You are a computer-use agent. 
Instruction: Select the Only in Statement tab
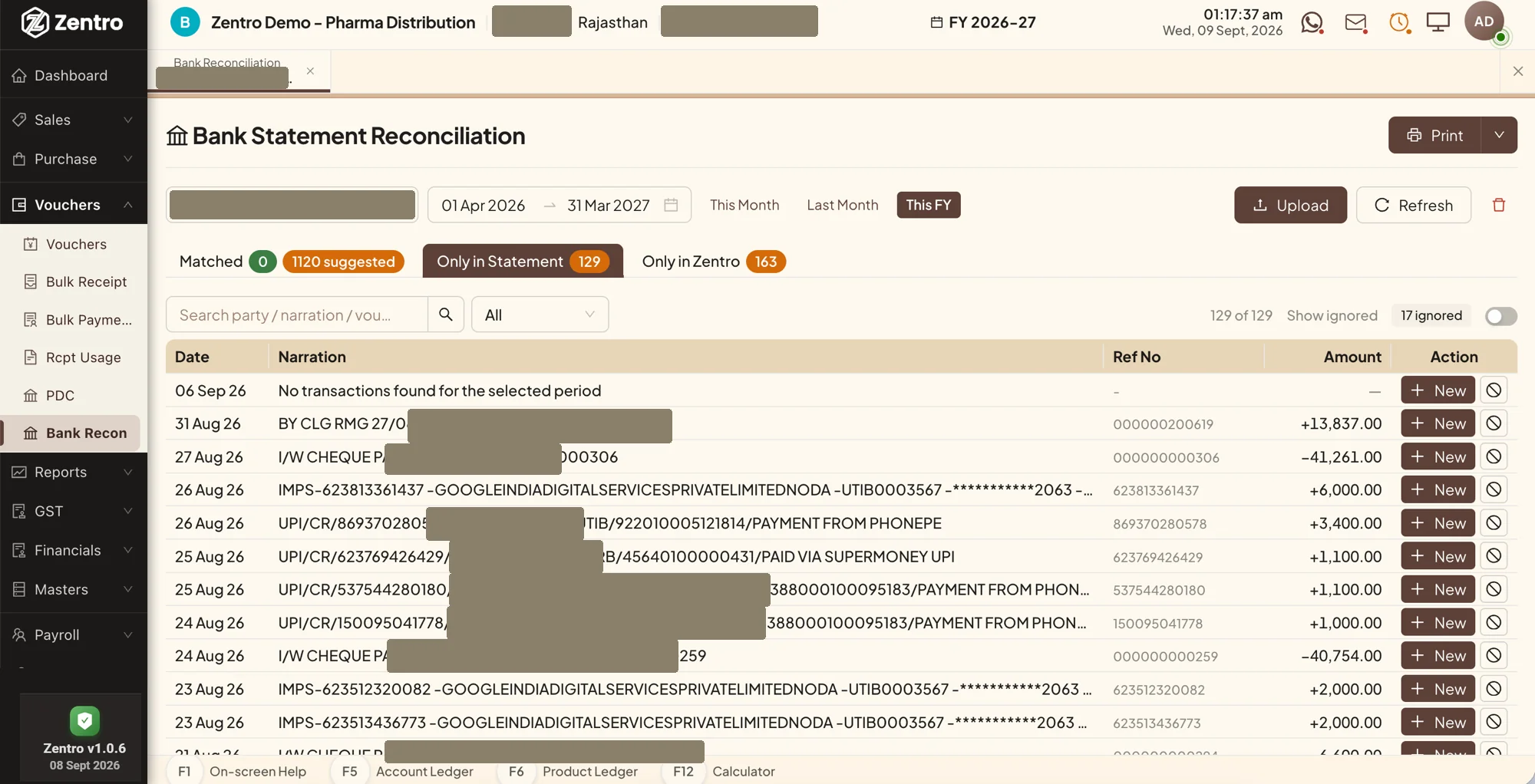(x=523, y=262)
